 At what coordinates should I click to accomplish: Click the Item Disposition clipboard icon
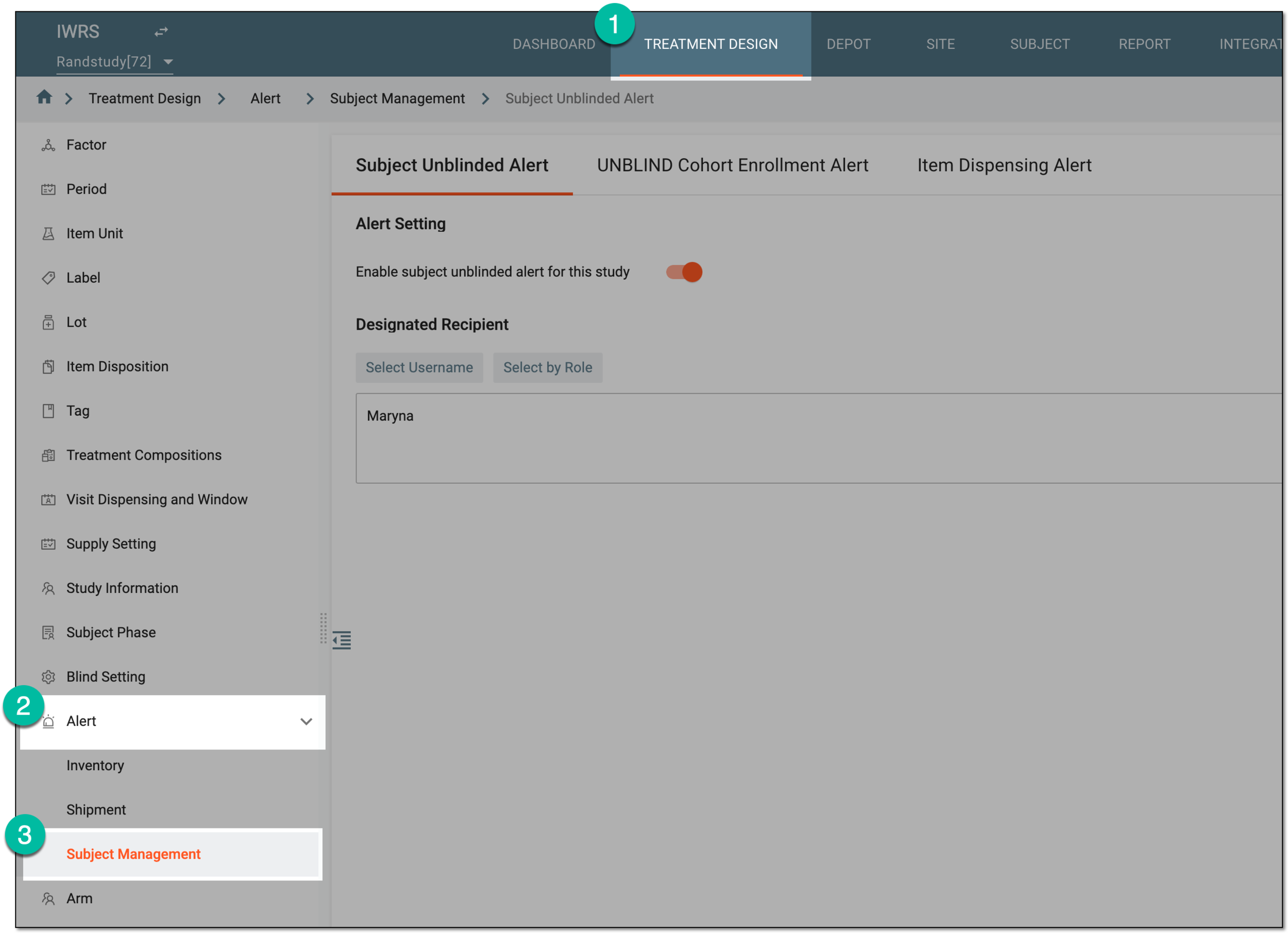(48, 367)
